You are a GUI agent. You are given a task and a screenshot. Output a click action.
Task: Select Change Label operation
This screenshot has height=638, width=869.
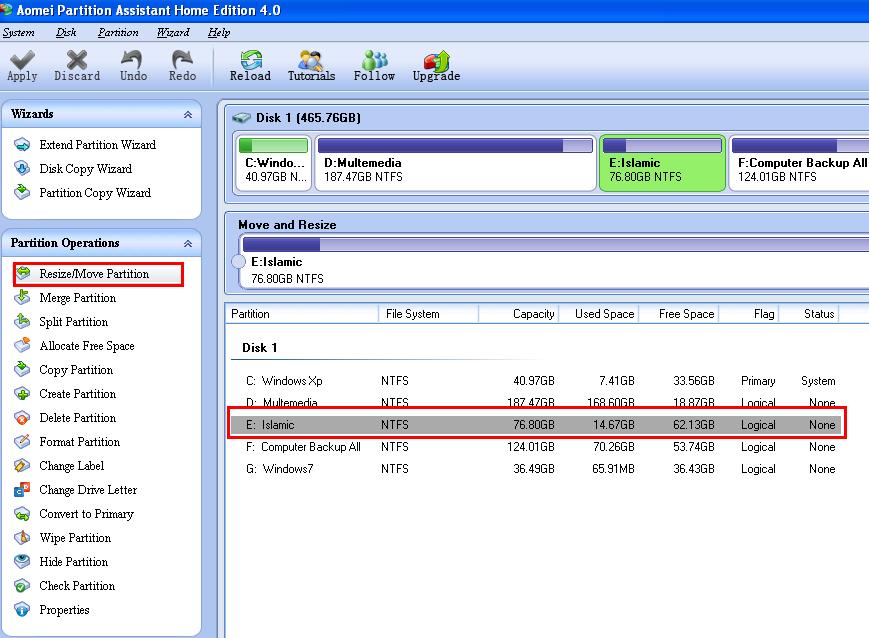[71, 466]
